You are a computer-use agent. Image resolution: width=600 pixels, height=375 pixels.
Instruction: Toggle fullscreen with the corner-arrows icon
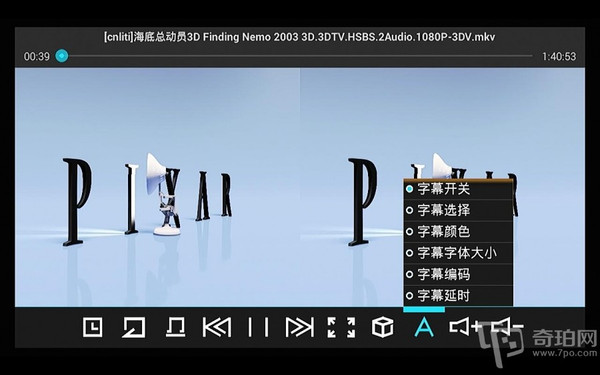pyautogui.click(x=341, y=327)
